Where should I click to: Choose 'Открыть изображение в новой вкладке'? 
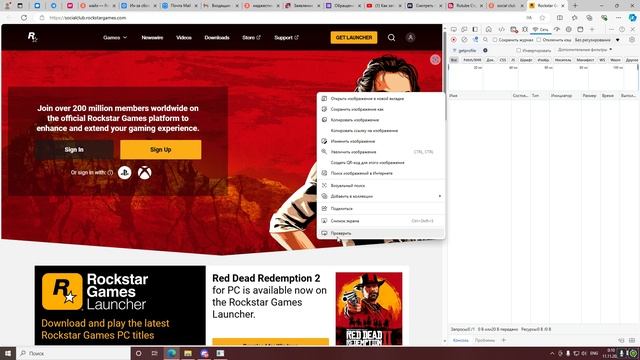pos(381,99)
